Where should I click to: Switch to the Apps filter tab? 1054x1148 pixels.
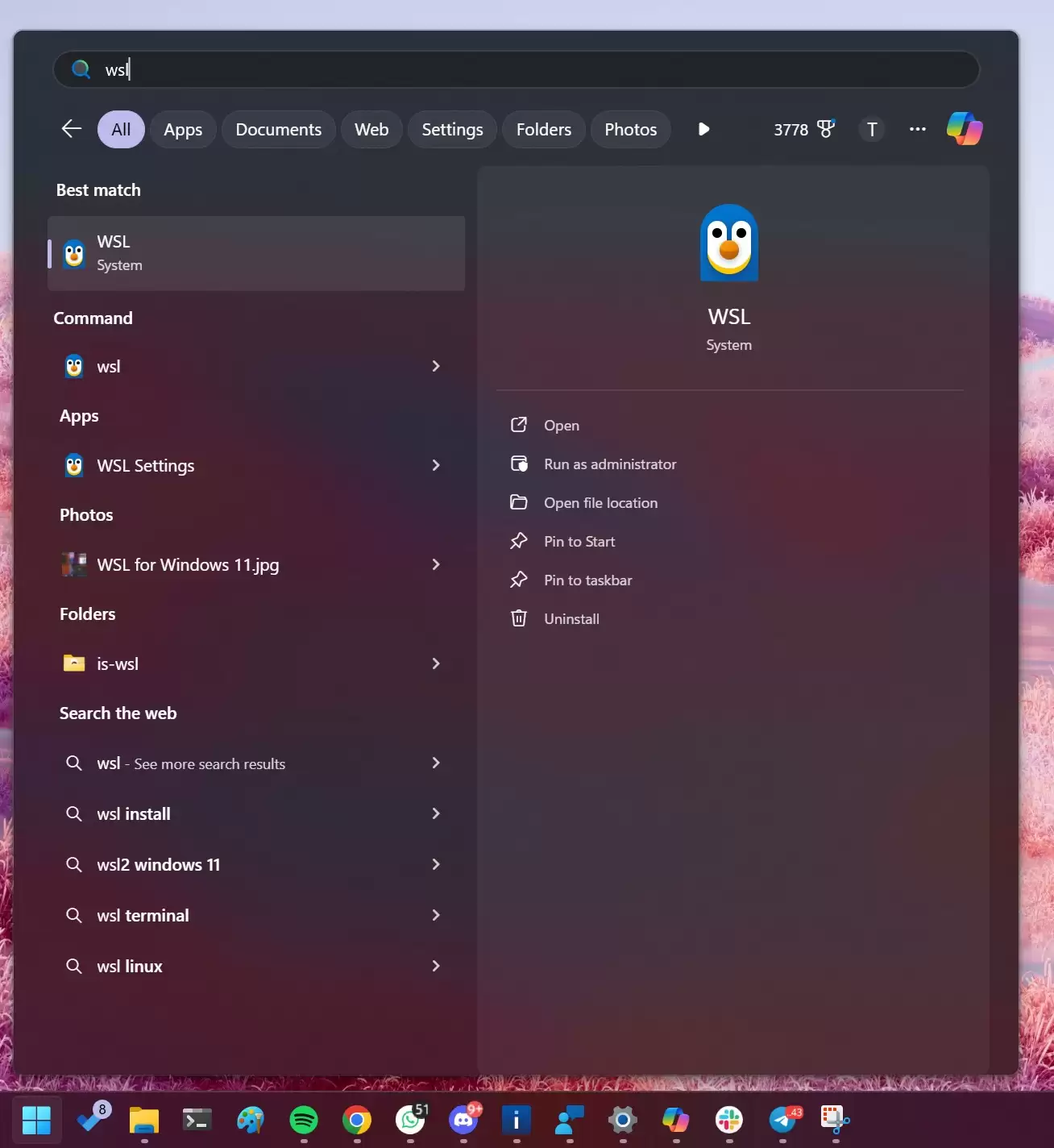coord(183,130)
